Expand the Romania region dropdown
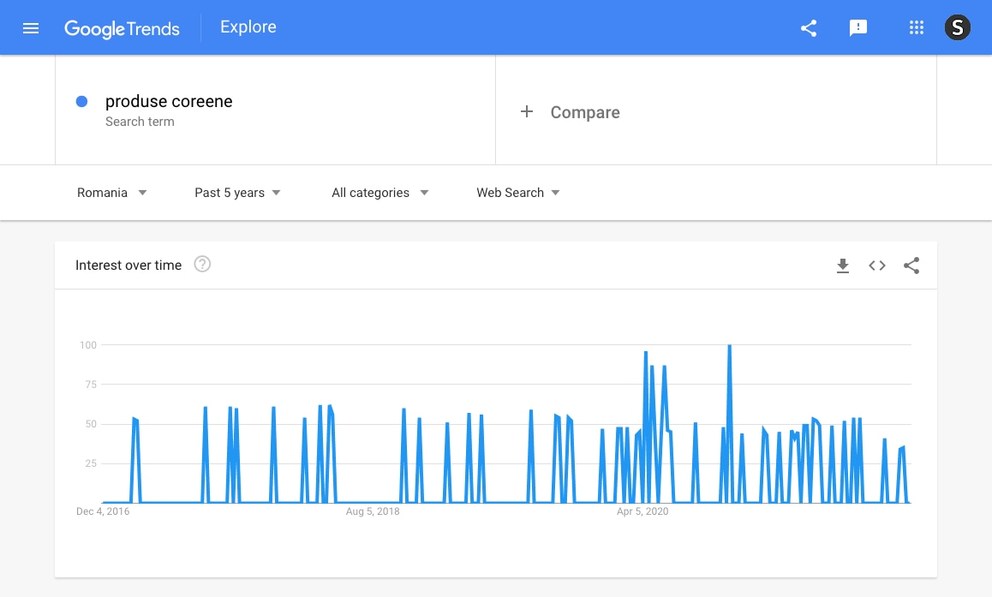 (112, 193)
